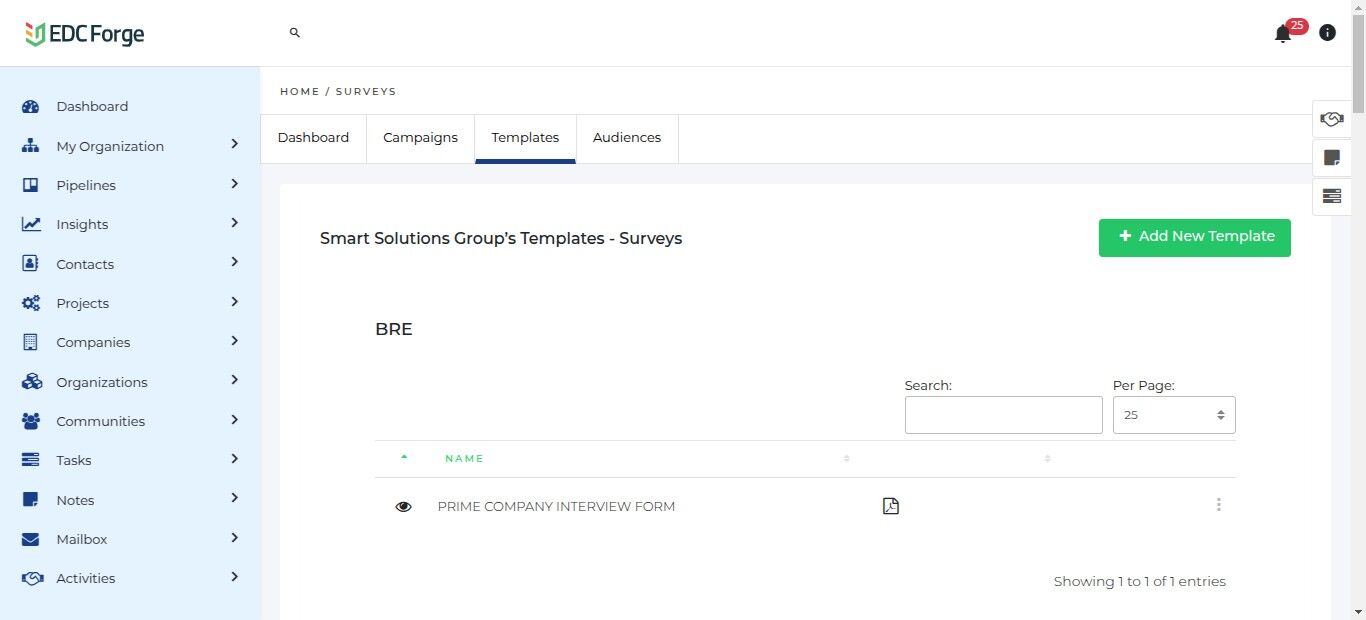The height and width of the screenshot is (620, 1366).
Task: Expand Communities submenu chevron
Action: pos(234,420)
